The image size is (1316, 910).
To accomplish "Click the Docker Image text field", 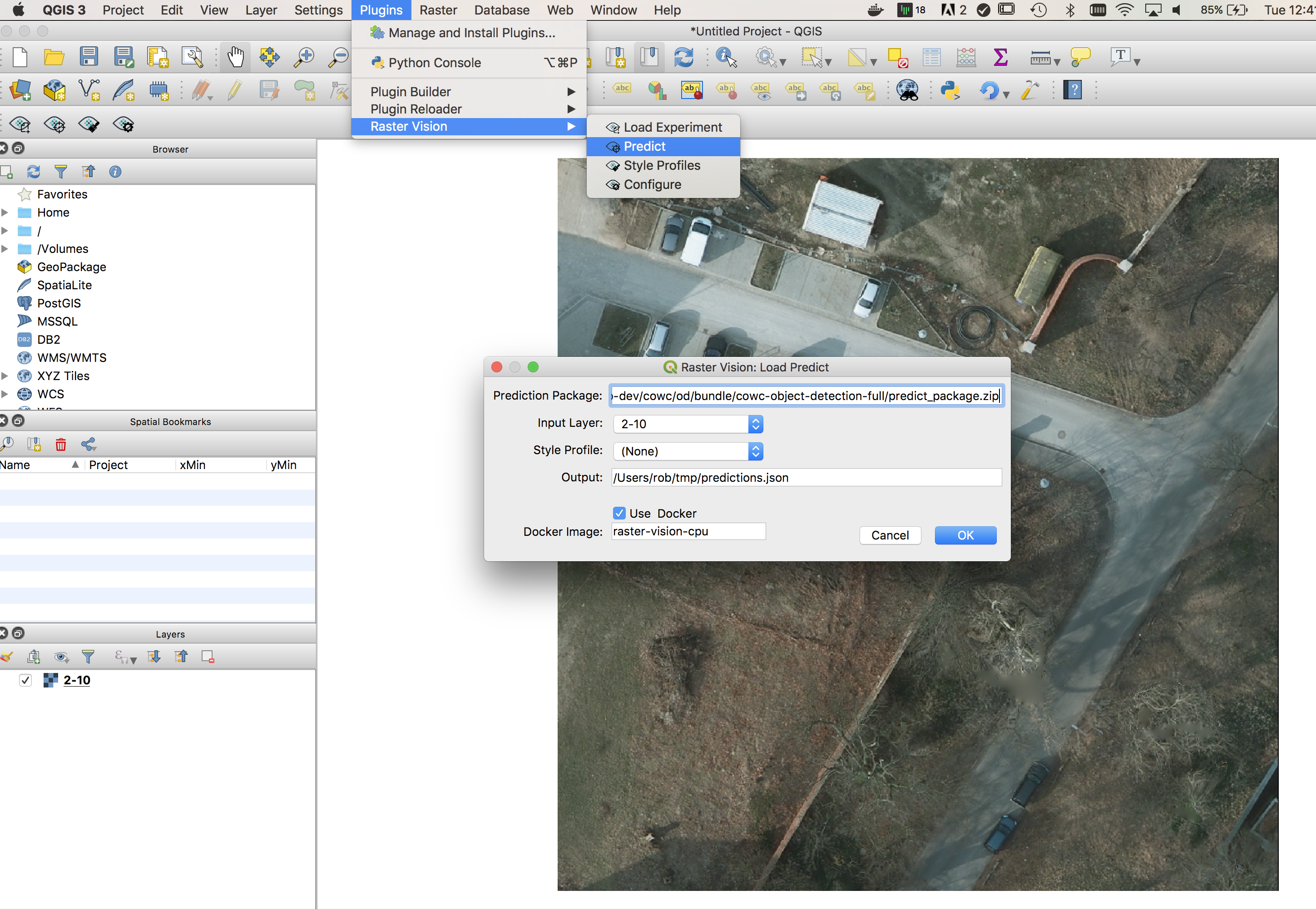I will click(688, 531).
